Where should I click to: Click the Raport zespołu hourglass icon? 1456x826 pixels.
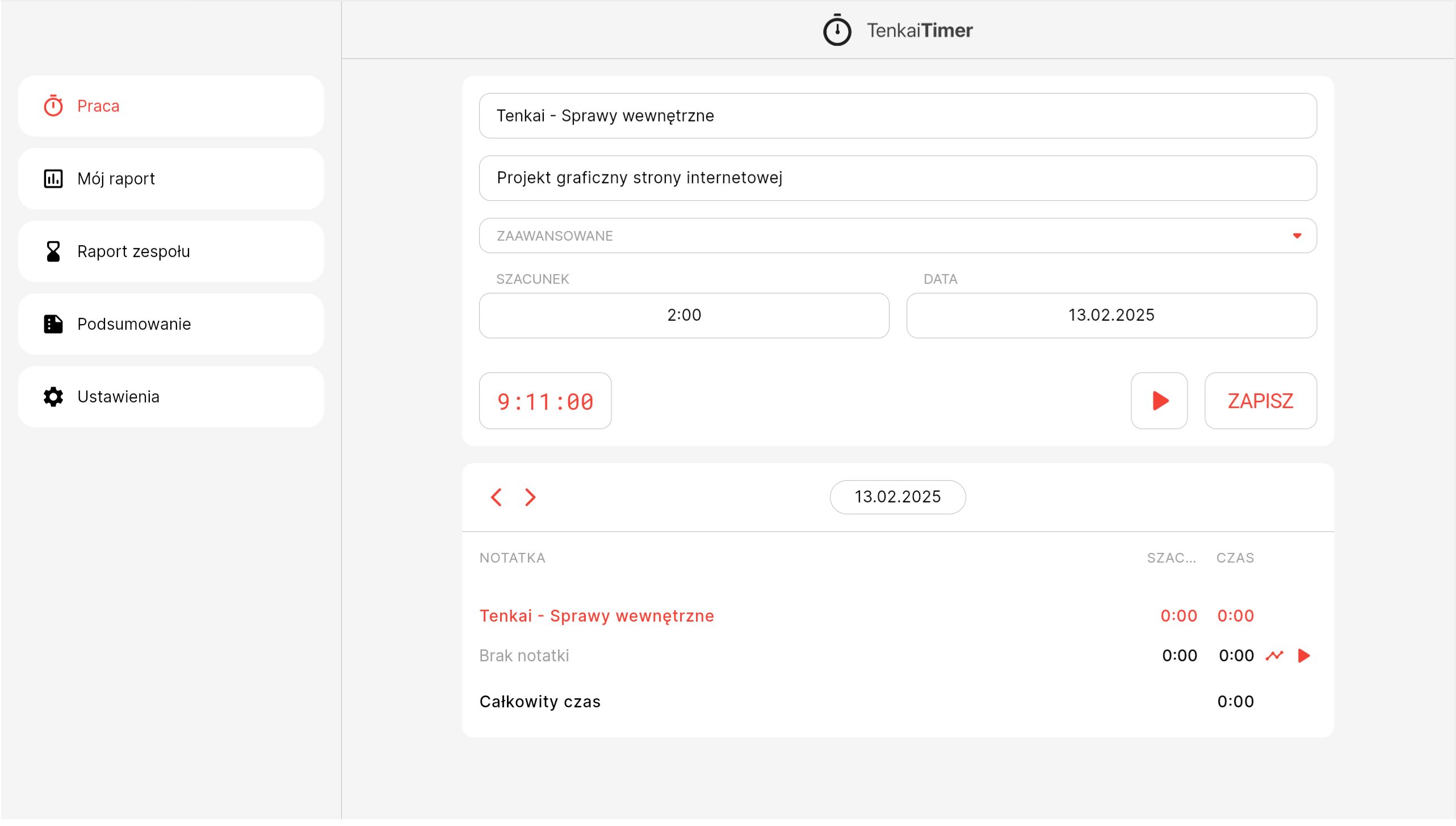pyautogui.click(x=53, y=251)
